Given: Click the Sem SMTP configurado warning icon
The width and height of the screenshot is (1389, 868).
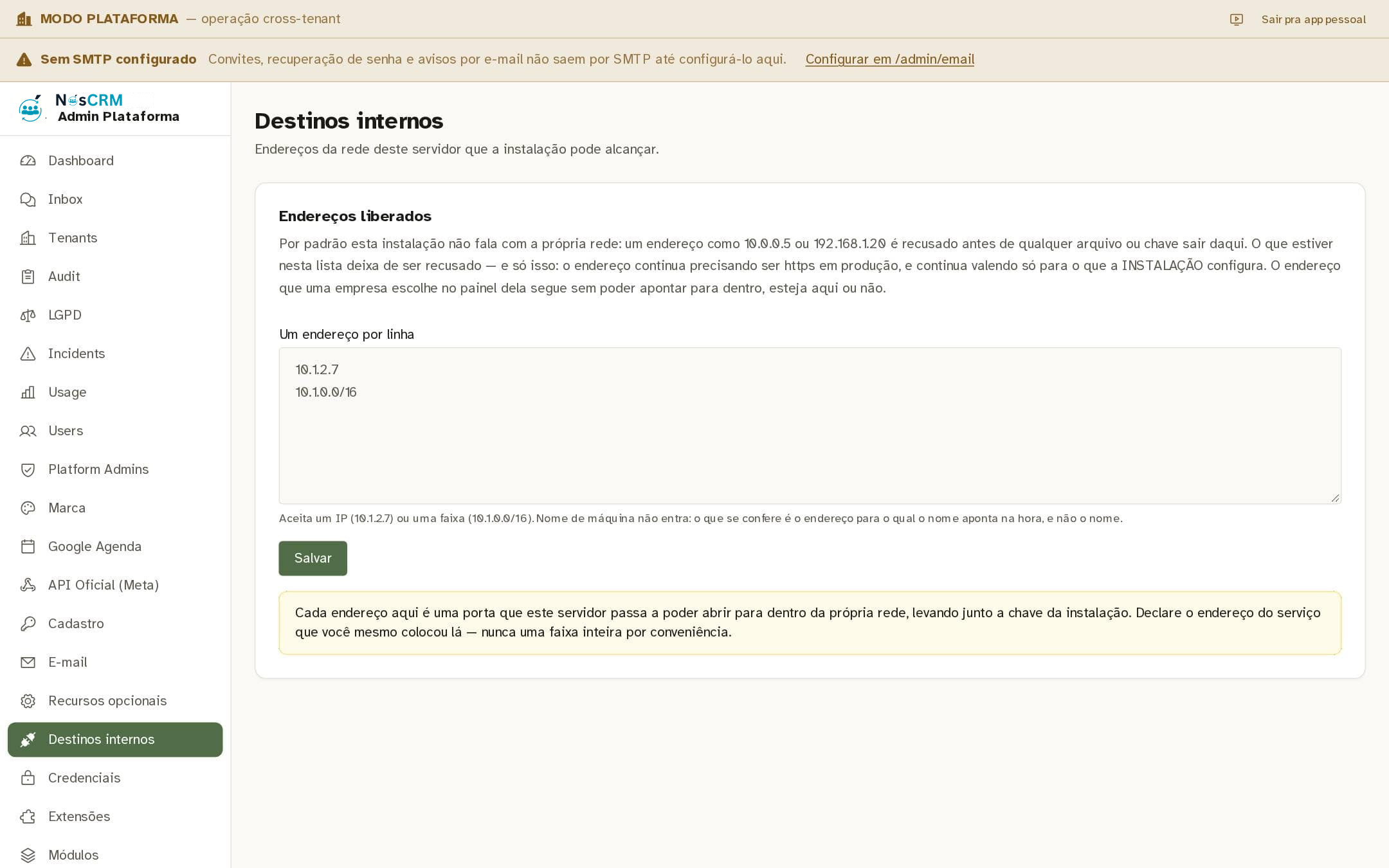Looking at the screenshot, I should click(x=24, y=60).
